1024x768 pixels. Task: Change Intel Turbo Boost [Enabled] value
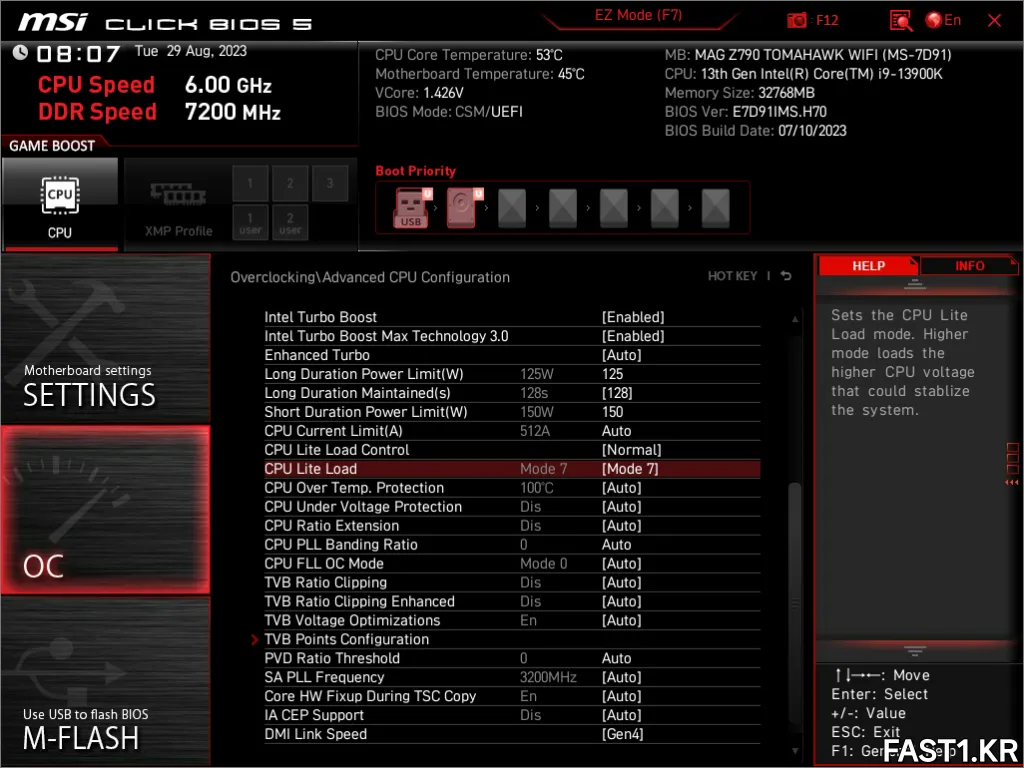point(633,317)
